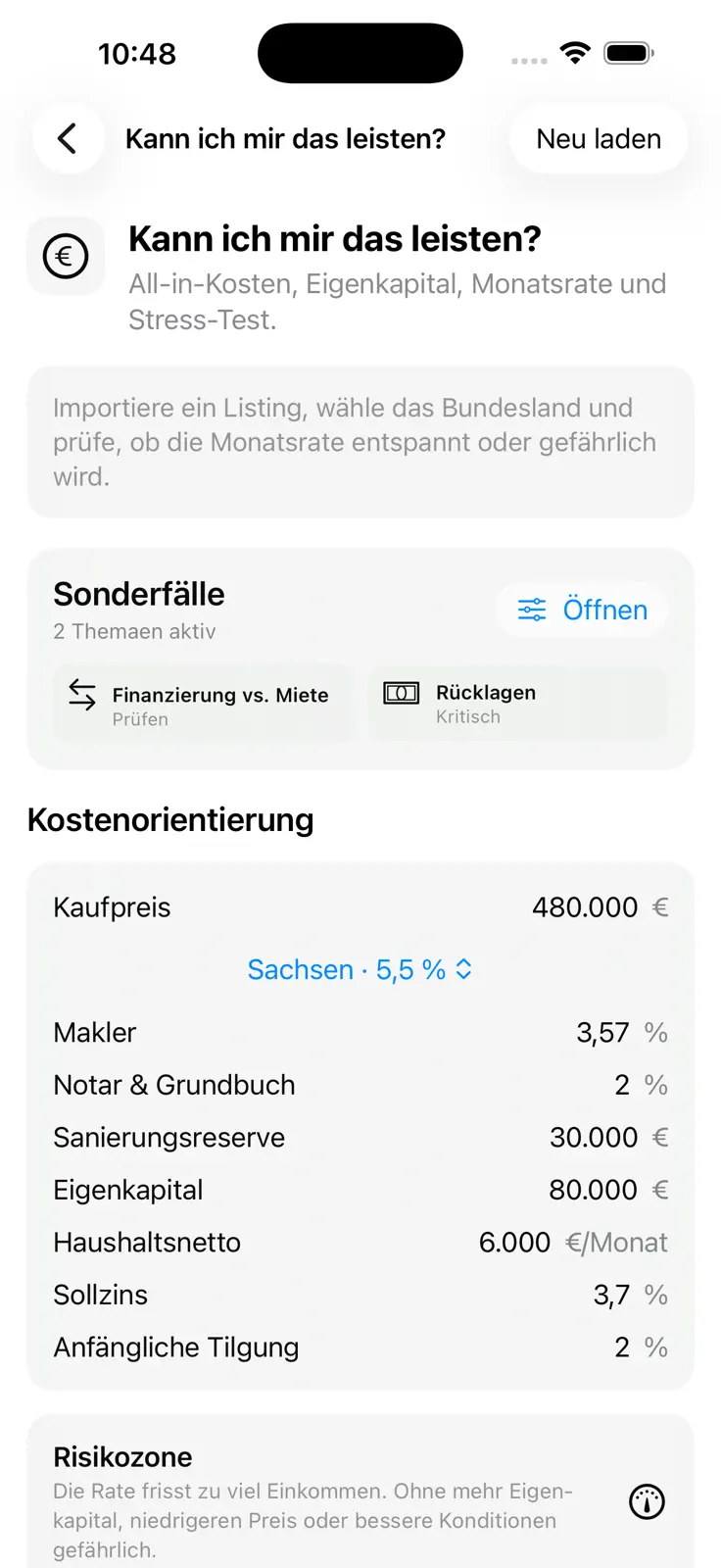721x1568 pixels.
Task: Reload data with Neu laden
Action: 599,139
